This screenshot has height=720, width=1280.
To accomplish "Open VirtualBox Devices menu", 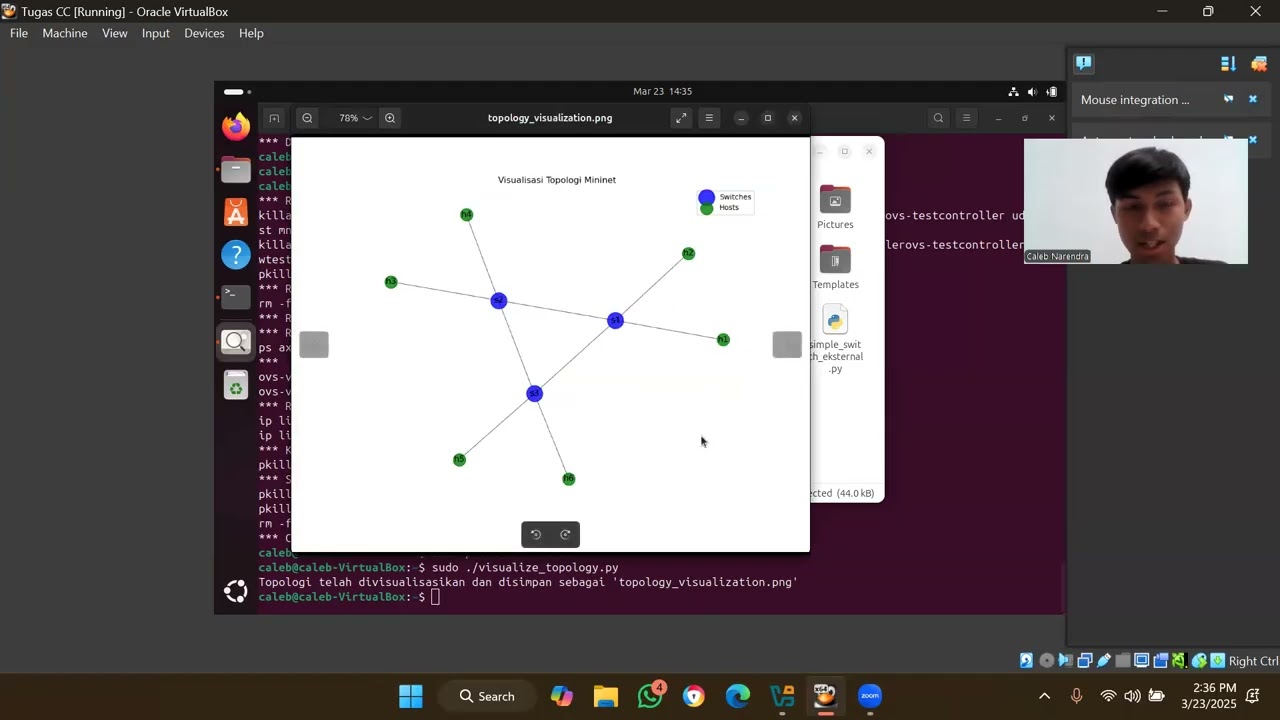I will (x=204, y=33).
